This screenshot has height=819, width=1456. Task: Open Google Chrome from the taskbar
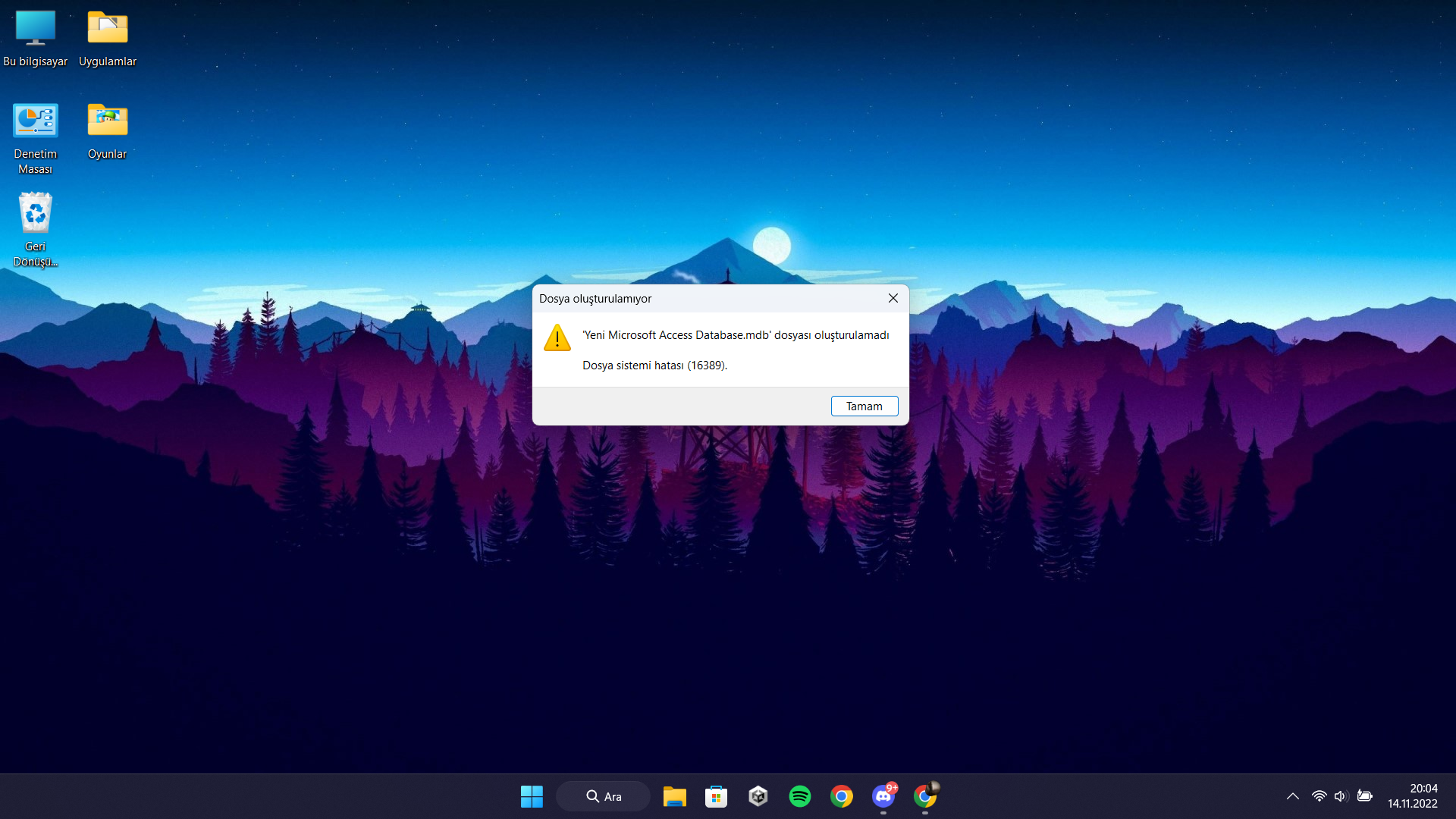[x=841, y=796]
